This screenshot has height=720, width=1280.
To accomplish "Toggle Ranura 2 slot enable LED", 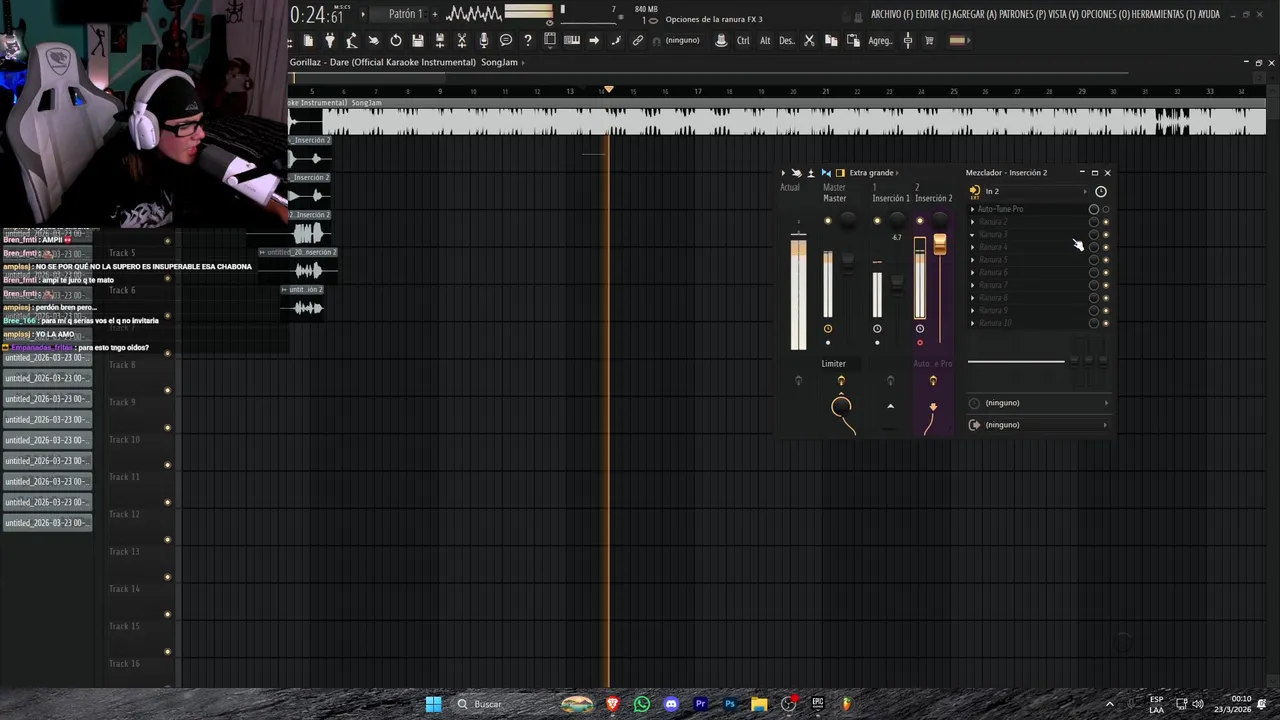I will [x=1105, y=222].
